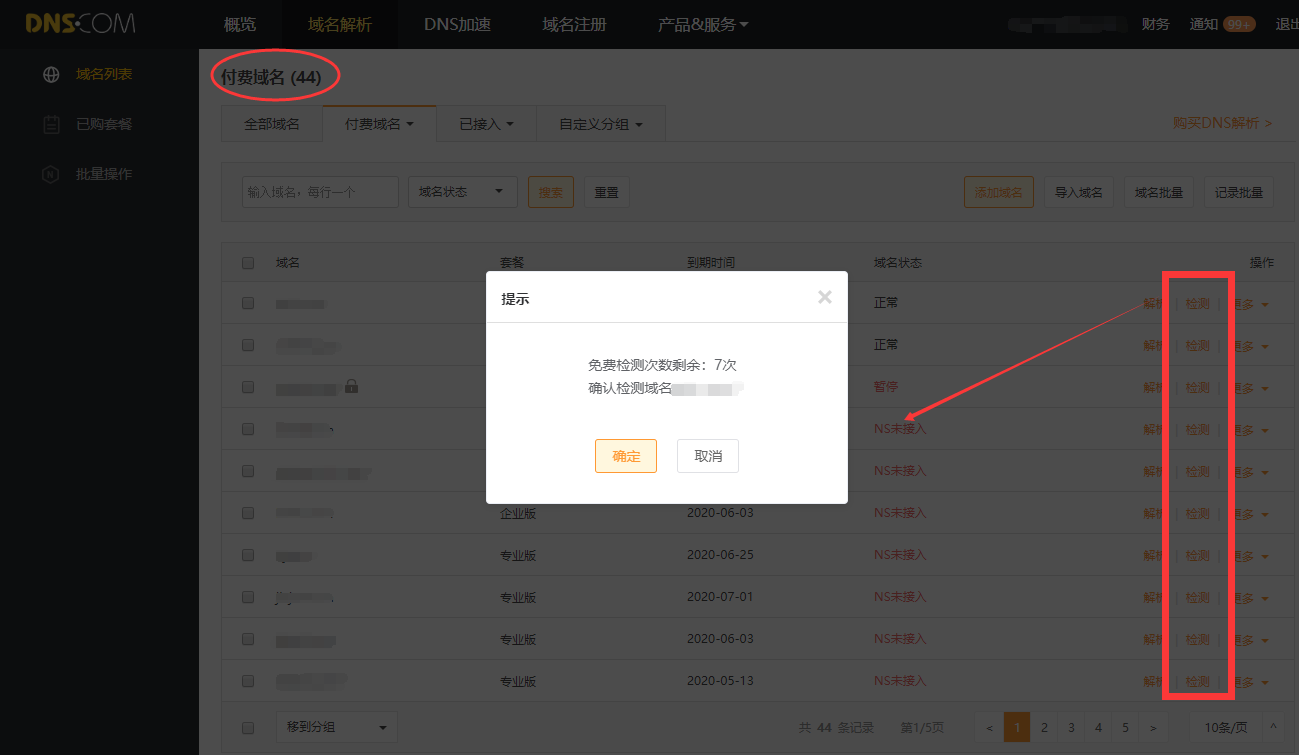Go to next page with the arrow icon
This screenshot has height=755, width=1299.
point(1153,727)
